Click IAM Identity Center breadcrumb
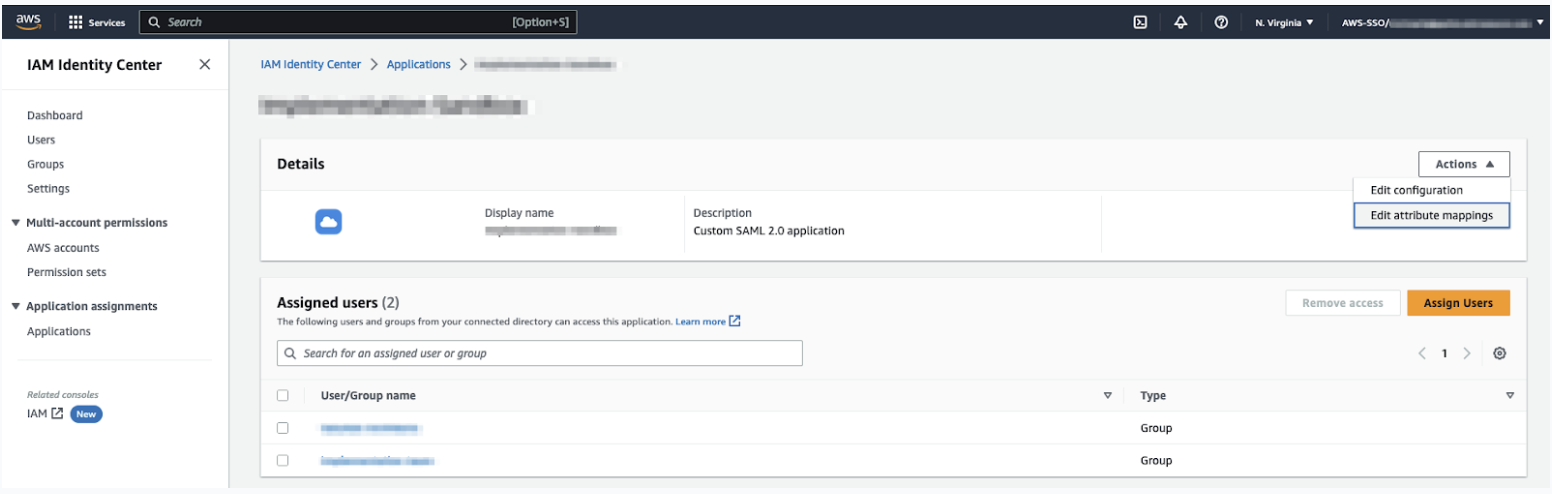 (x=311, y=64)
